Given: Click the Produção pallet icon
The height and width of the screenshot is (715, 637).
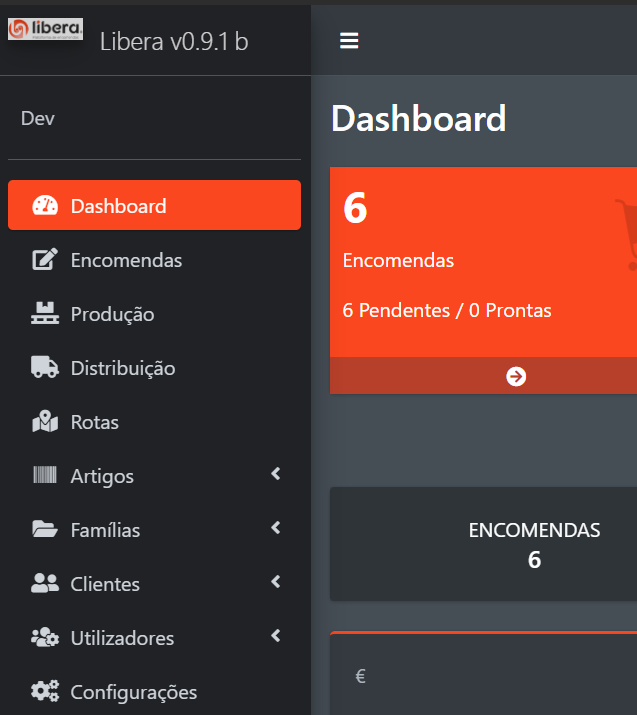Looking at the screenshot, I should pyautogui.click(x=45, y=314).
